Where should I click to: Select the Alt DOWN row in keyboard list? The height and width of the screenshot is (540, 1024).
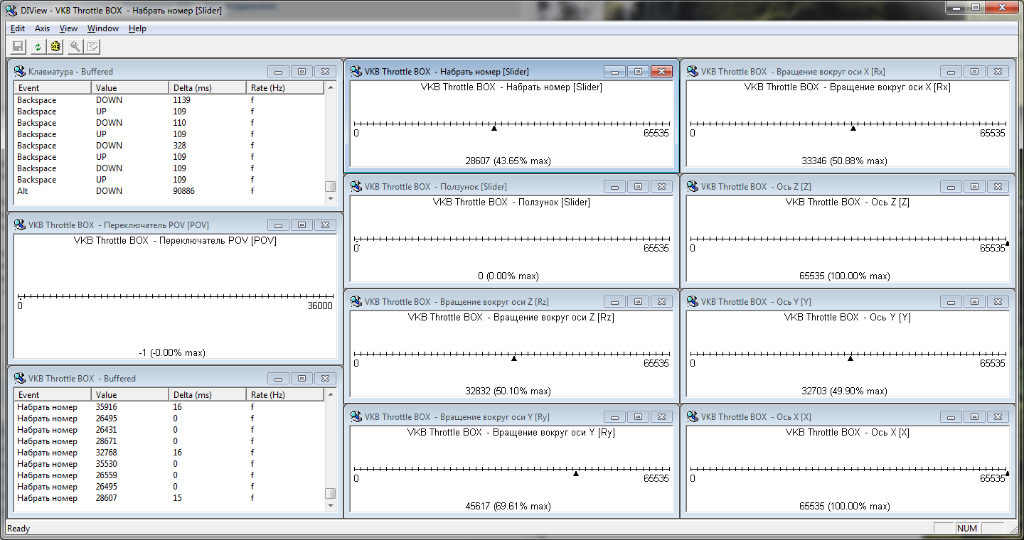point(169,191)
